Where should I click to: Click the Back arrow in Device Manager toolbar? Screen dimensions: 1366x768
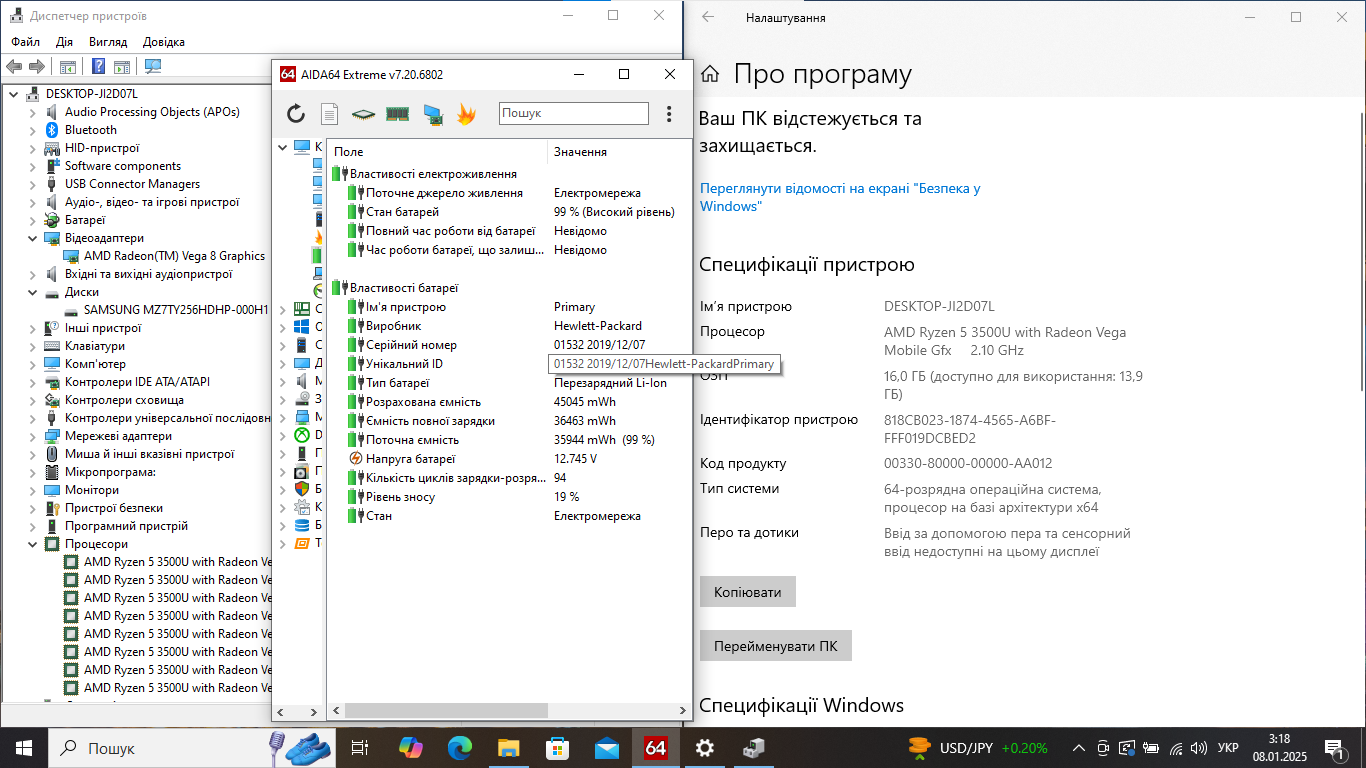(14, 67)
